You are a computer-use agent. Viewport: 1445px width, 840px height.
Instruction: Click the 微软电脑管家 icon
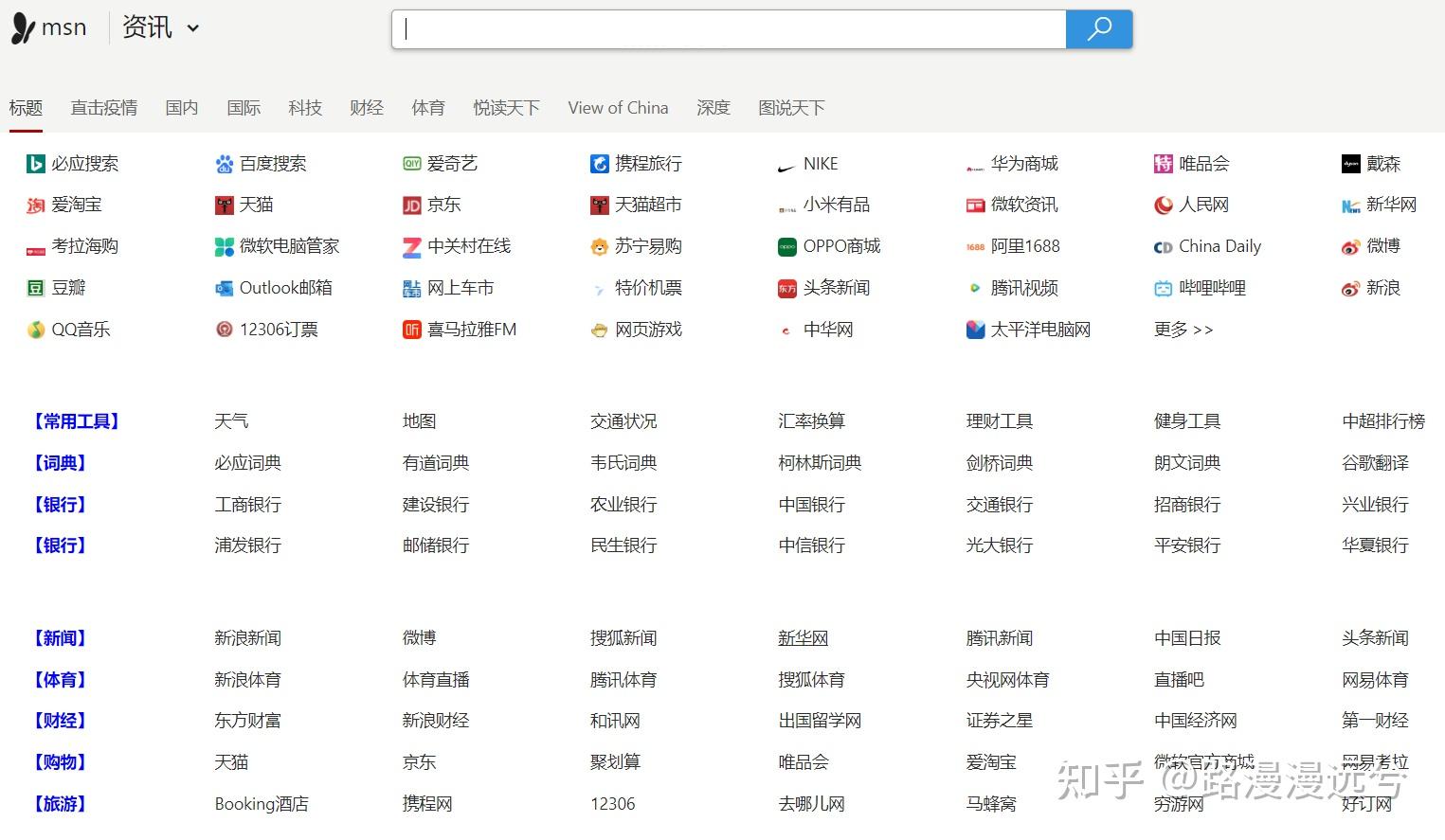(224, 247)
